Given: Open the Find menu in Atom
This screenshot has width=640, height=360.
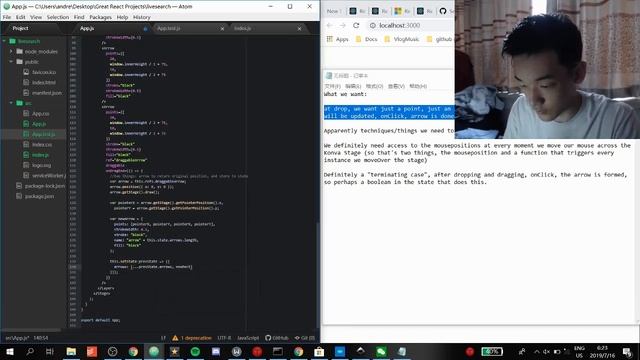Looking at the screenshot, I should pos(79,17).
